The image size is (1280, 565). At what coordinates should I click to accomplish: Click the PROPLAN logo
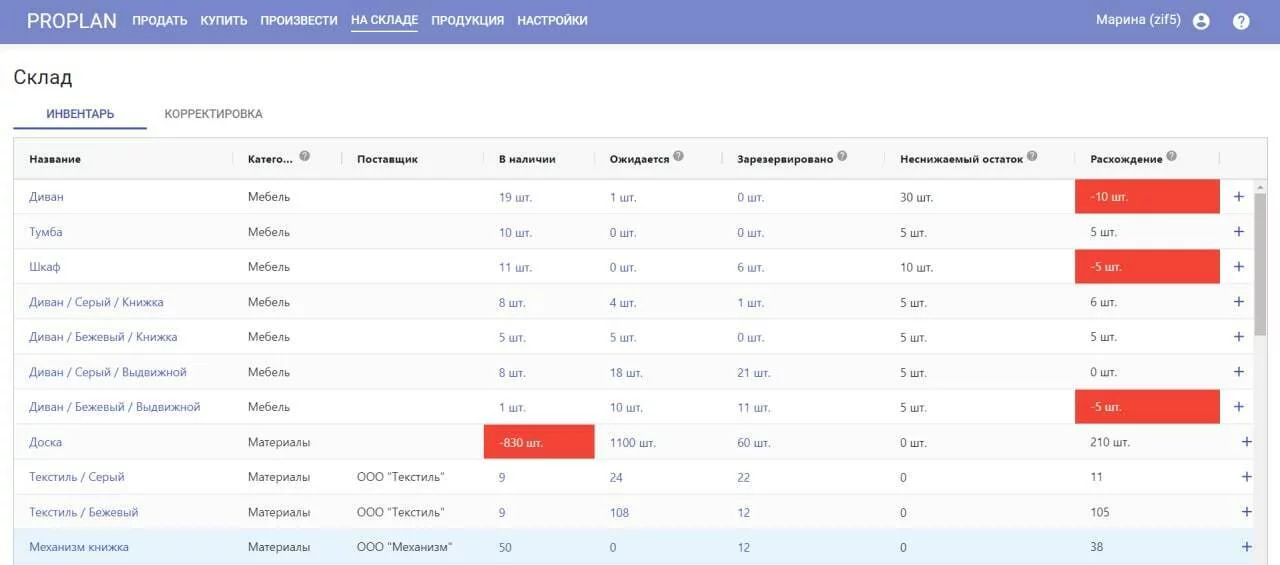72,21
